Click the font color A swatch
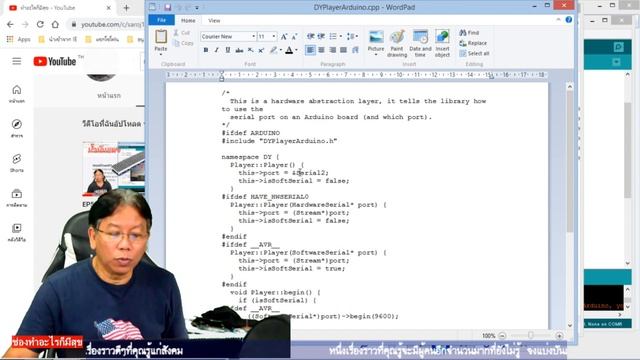The height and width of the screenshot is (360, 640). click(x=289, y=50)
